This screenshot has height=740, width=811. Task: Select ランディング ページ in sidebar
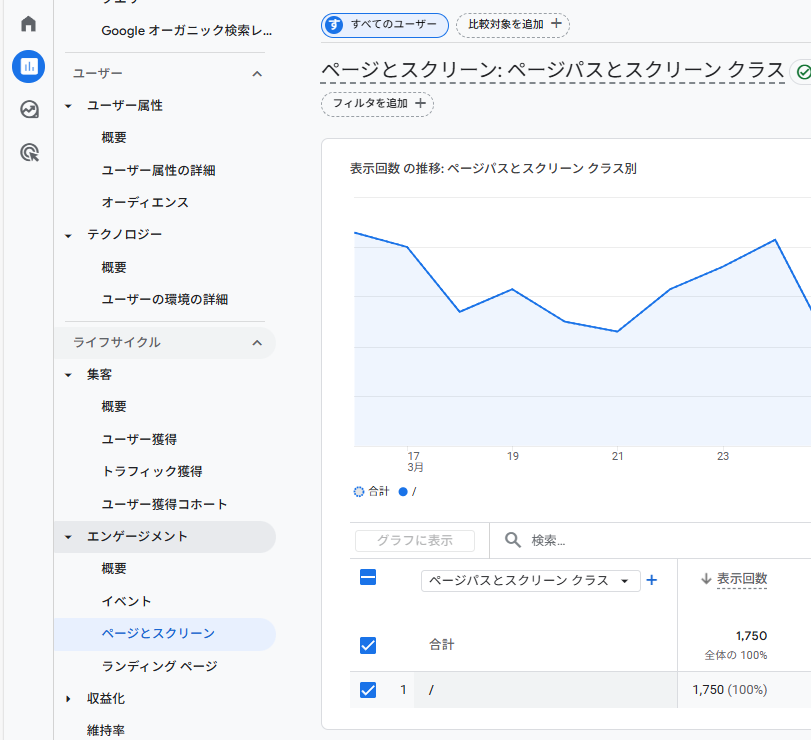pyautogui.click(x=159, y=666)
